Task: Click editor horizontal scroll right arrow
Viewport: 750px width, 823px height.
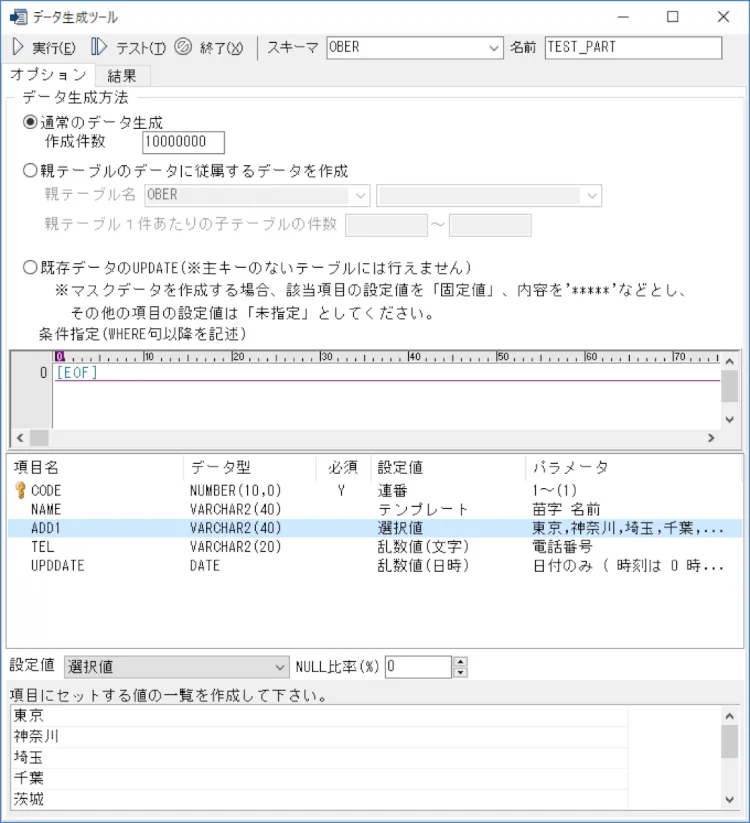Action: coord(711,437)
